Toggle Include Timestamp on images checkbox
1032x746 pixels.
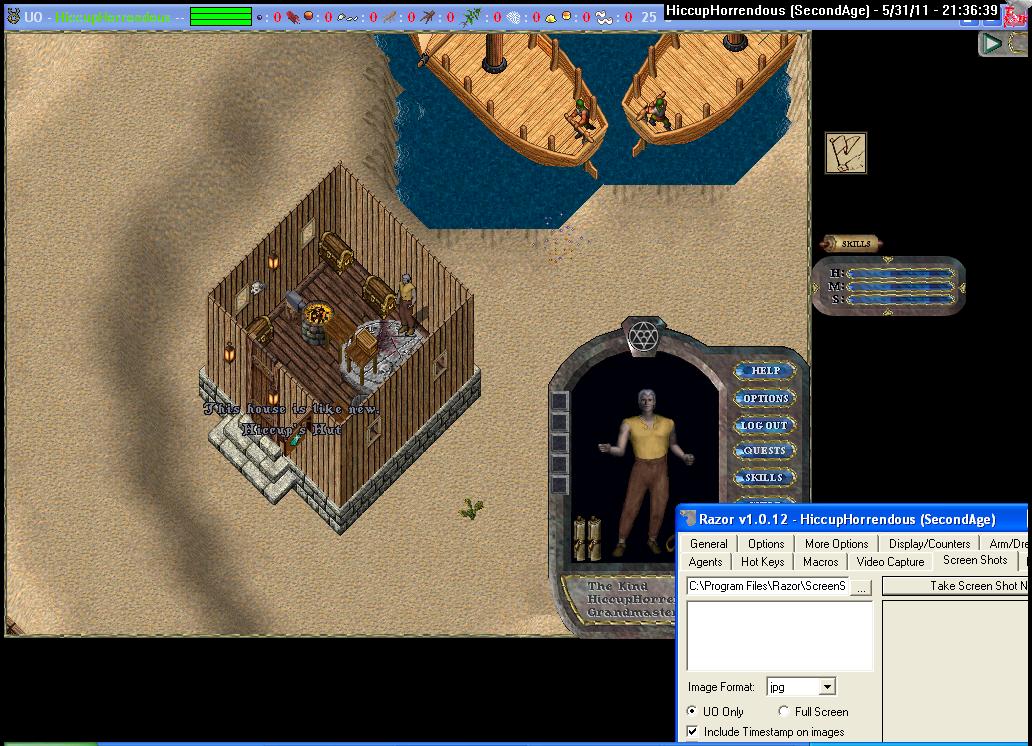click(x=694, y=732)
